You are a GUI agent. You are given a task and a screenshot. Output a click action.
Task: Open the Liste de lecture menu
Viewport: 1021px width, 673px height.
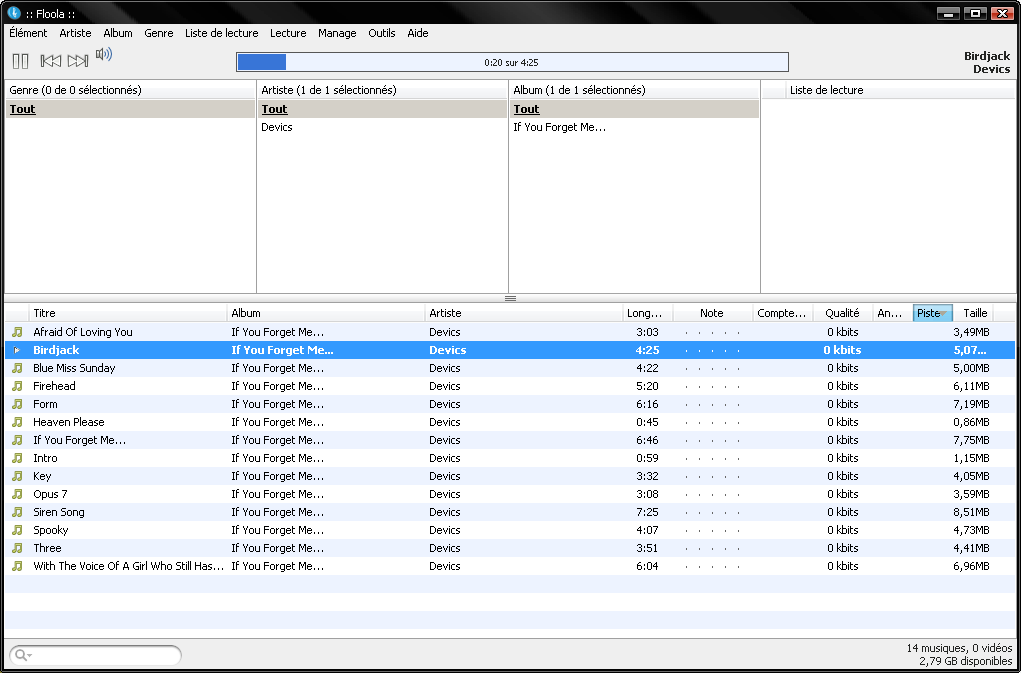coord(221,33)
